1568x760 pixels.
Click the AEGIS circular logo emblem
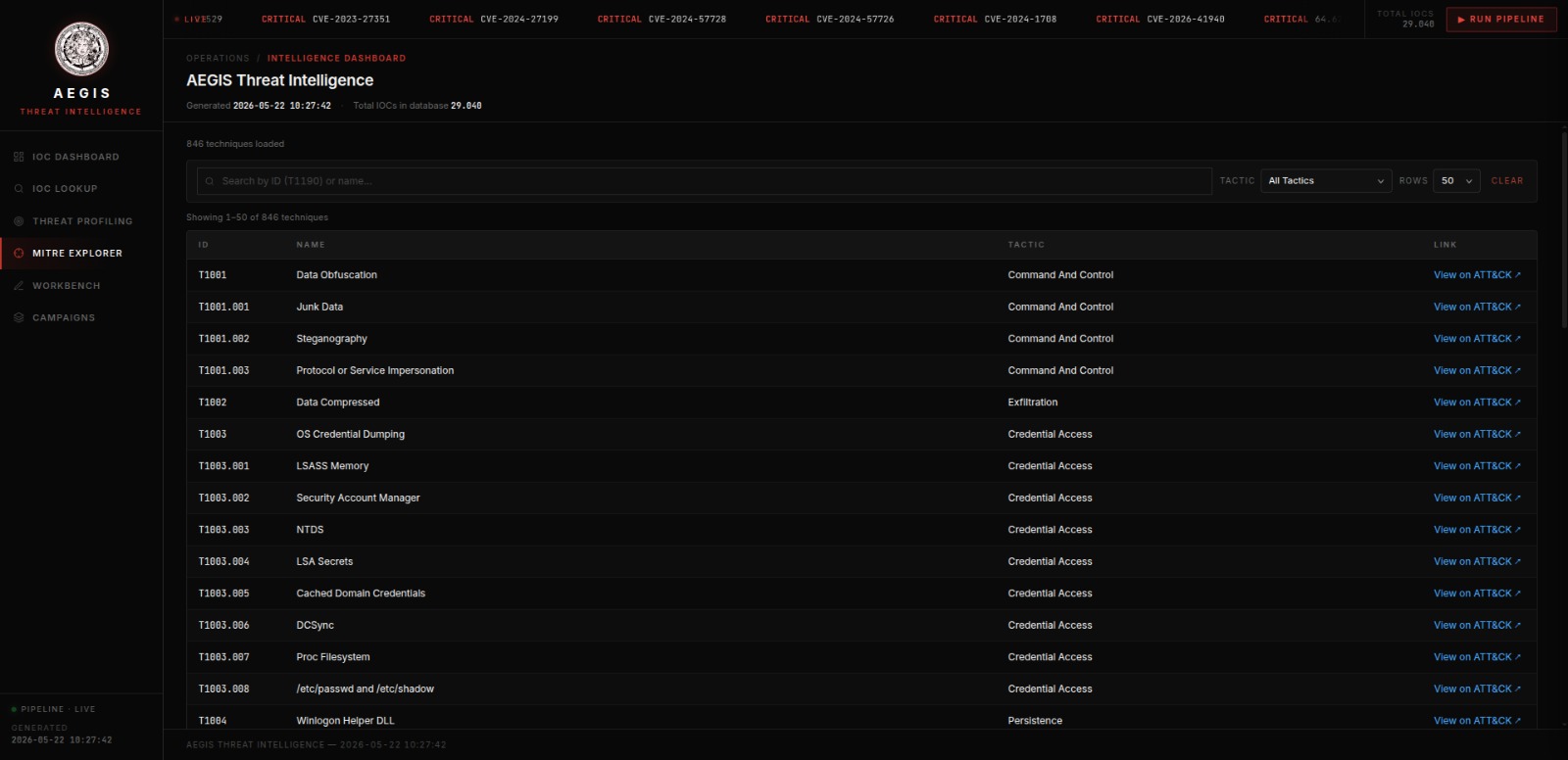point(81,49)
